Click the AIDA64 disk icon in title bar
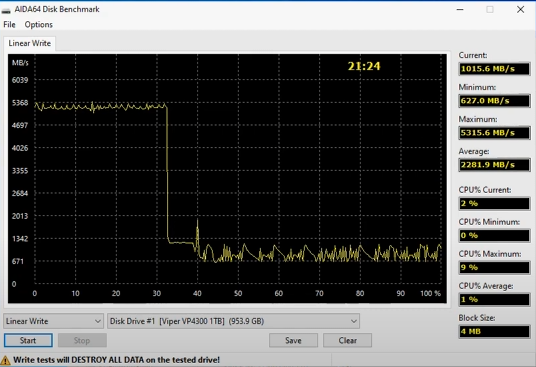This screenshot has width=536, height=367. coord(6,10)
